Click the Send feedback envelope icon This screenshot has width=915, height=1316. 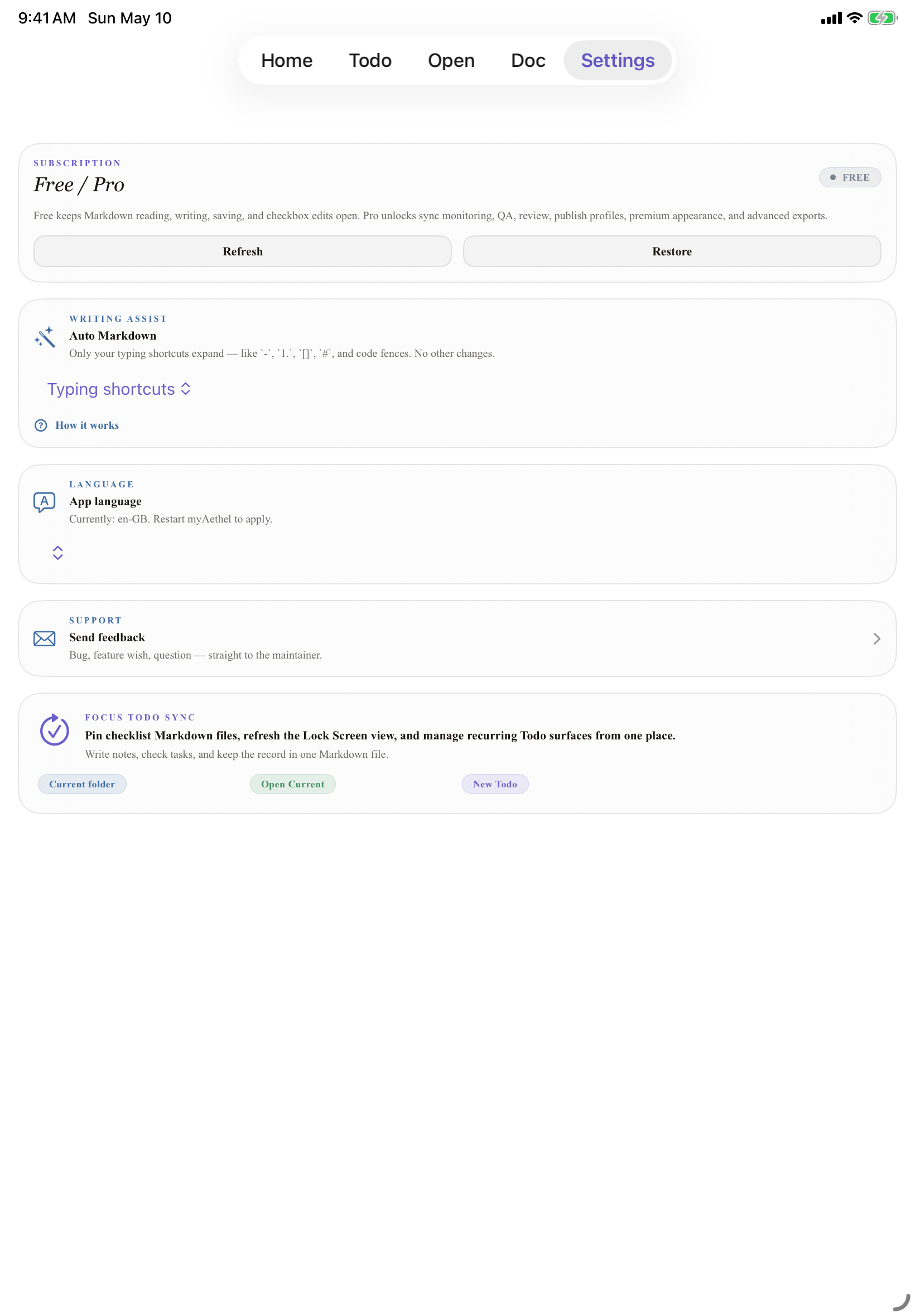tap(44, 639)
